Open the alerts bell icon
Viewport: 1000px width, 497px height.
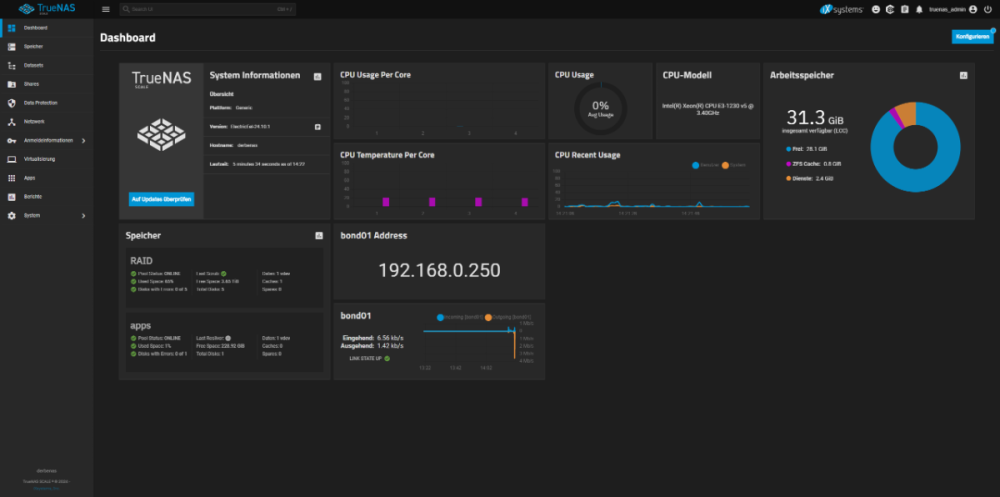point(917,9)
